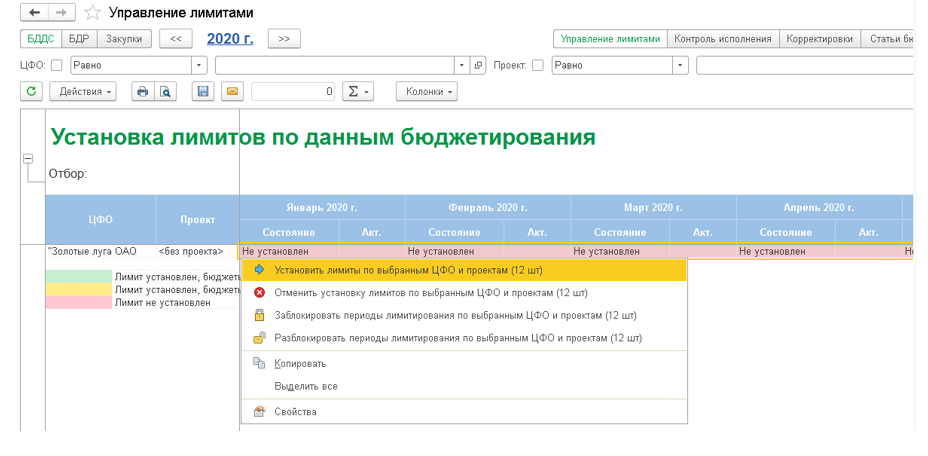
Task: Open the ЦФО comparison type dropdown
Action: (199, 66)
